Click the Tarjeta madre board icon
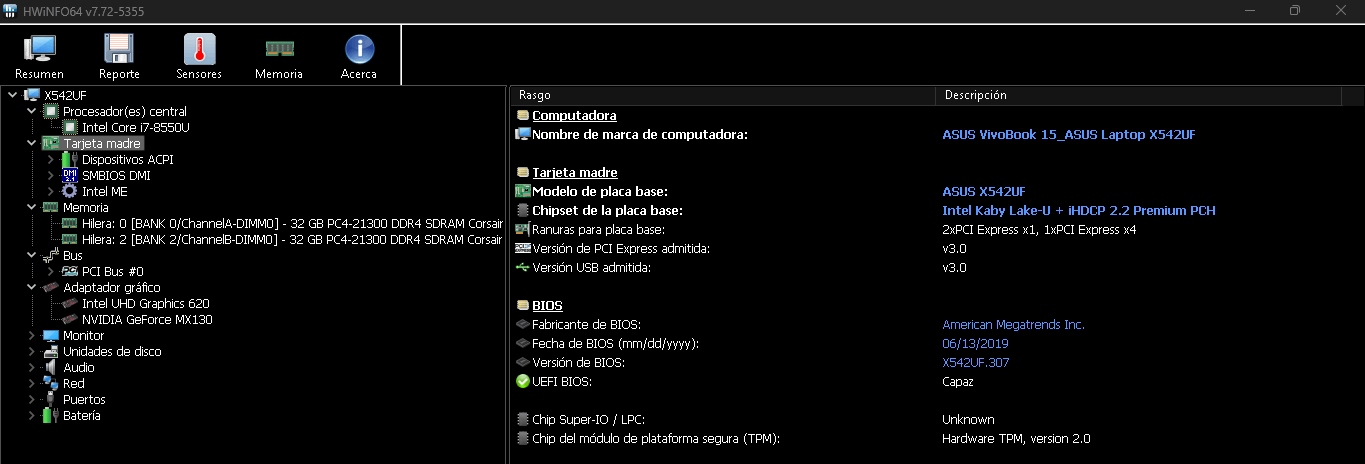Screen dimensions: 1365x464 tap(51, 143)
